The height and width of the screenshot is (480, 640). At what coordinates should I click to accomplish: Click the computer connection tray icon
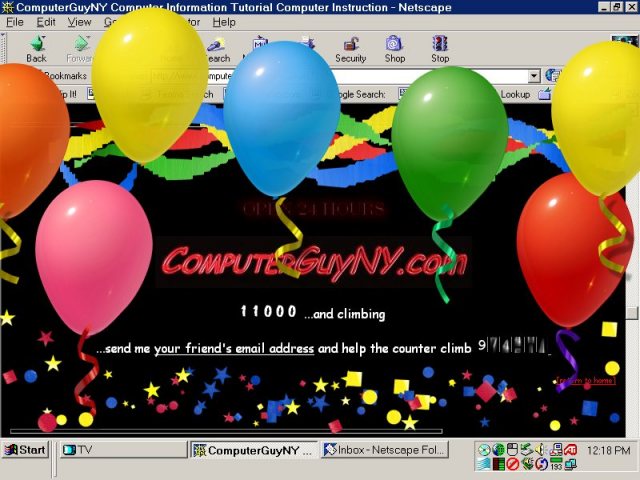[556, 450]
